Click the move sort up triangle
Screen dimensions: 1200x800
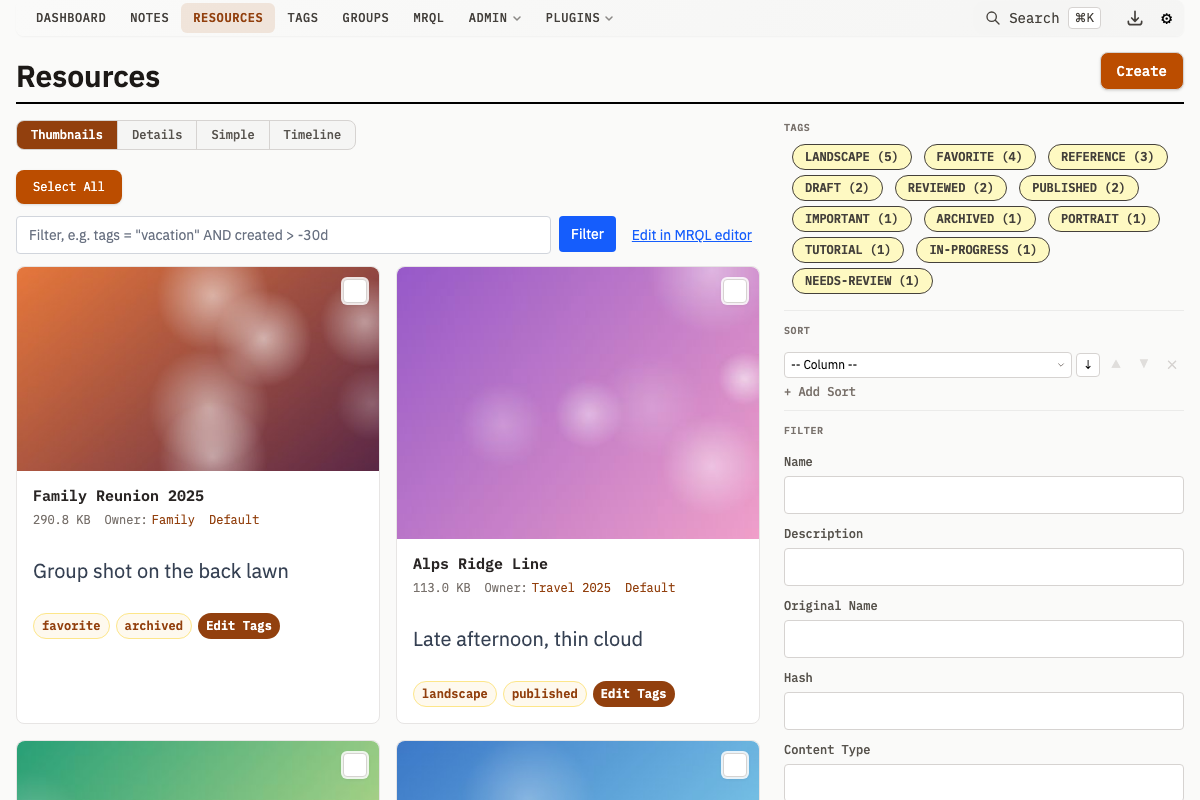[x=1116, y=364]
